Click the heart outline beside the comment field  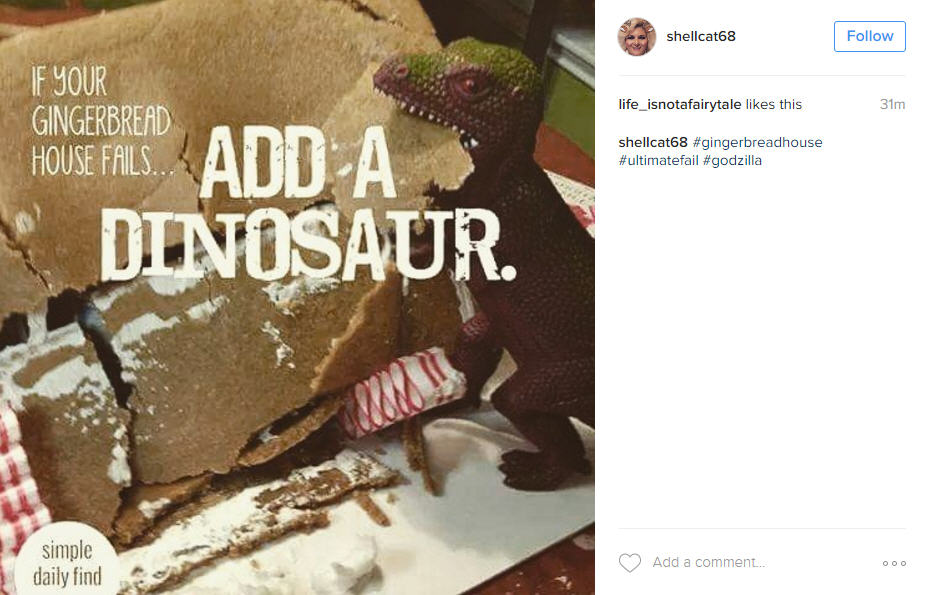tap(630, 562)
